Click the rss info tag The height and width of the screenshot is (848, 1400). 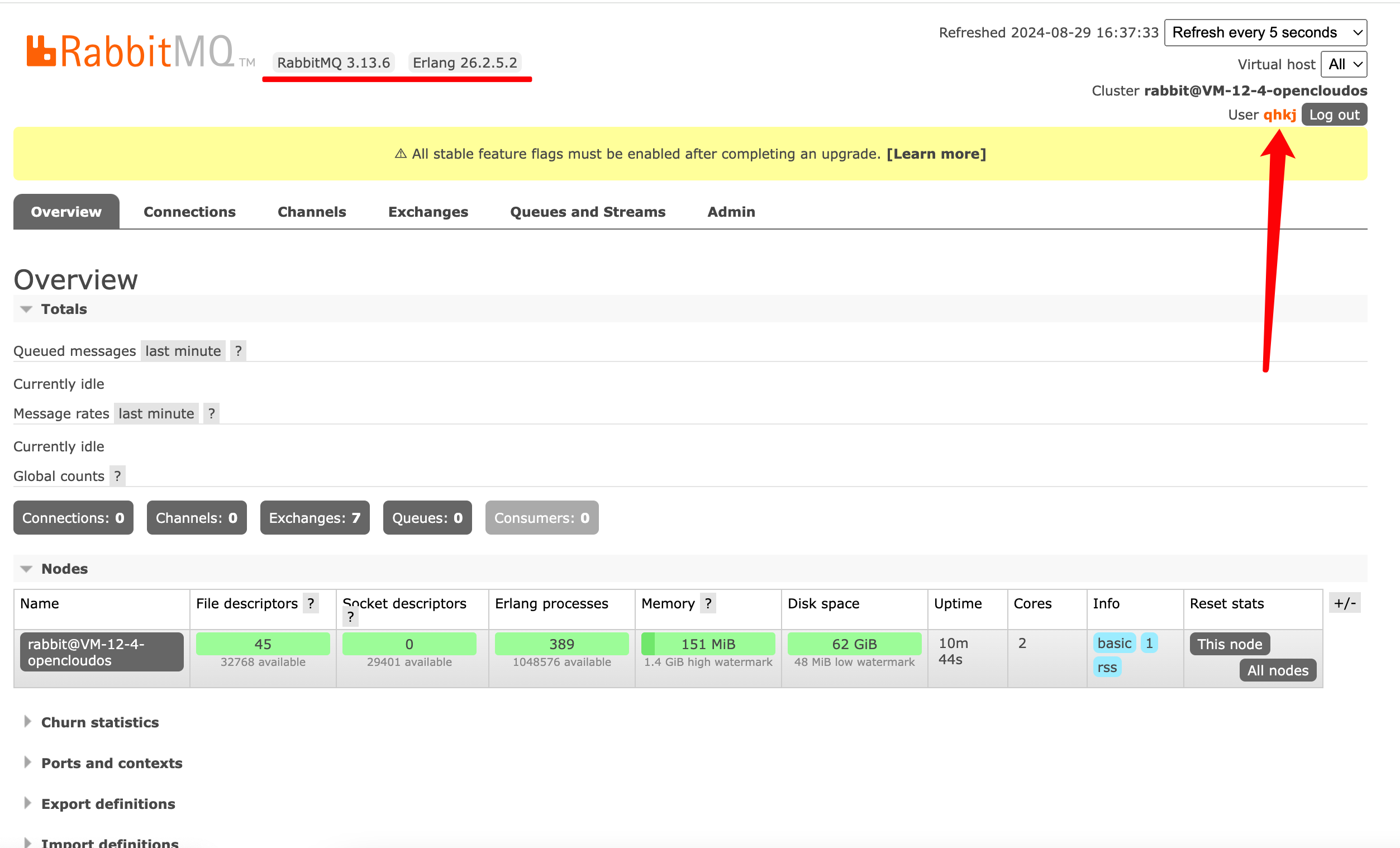click(1107, 668)
